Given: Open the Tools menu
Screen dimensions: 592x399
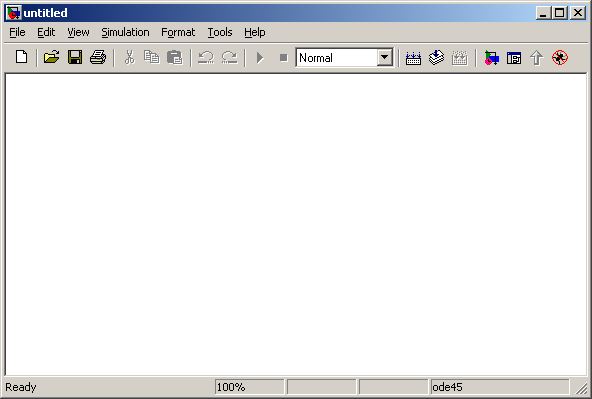Looking at the screenshot, I should coord(220,32).
